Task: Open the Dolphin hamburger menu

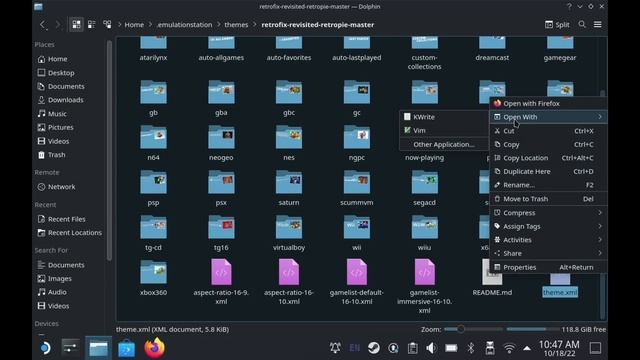Action: click(x=598, y=24)
